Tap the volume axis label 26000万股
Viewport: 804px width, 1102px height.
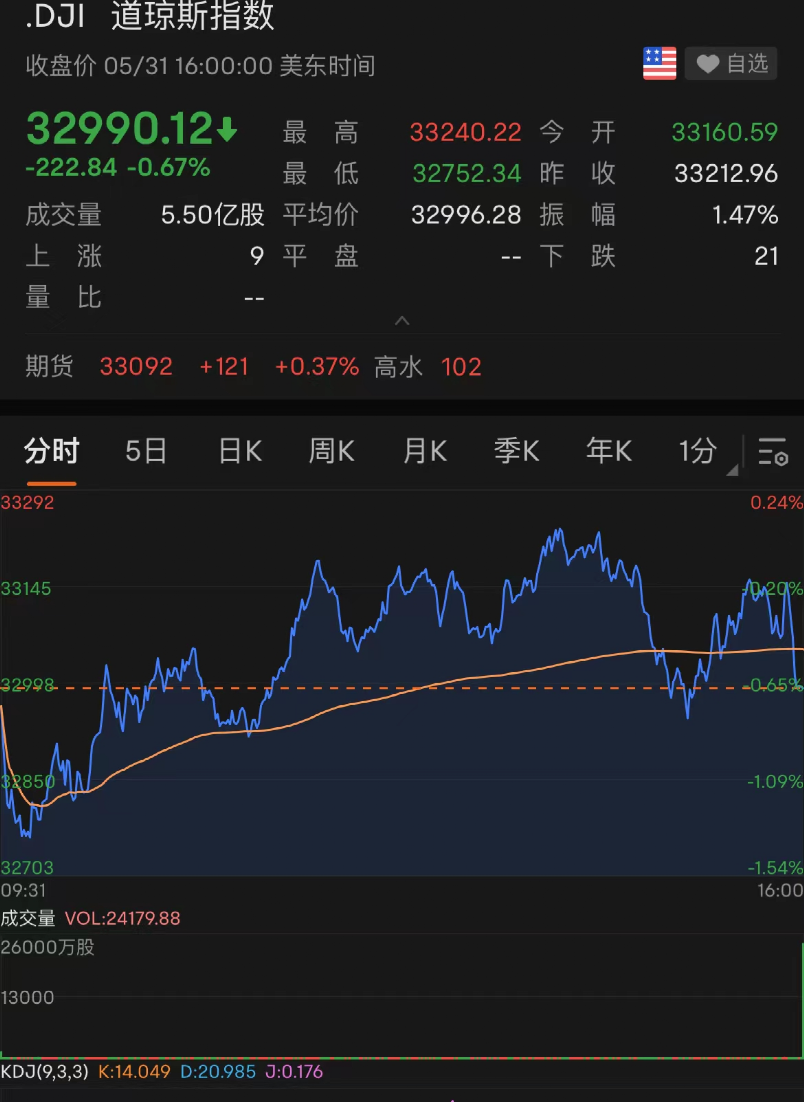(x=47, y=947)
